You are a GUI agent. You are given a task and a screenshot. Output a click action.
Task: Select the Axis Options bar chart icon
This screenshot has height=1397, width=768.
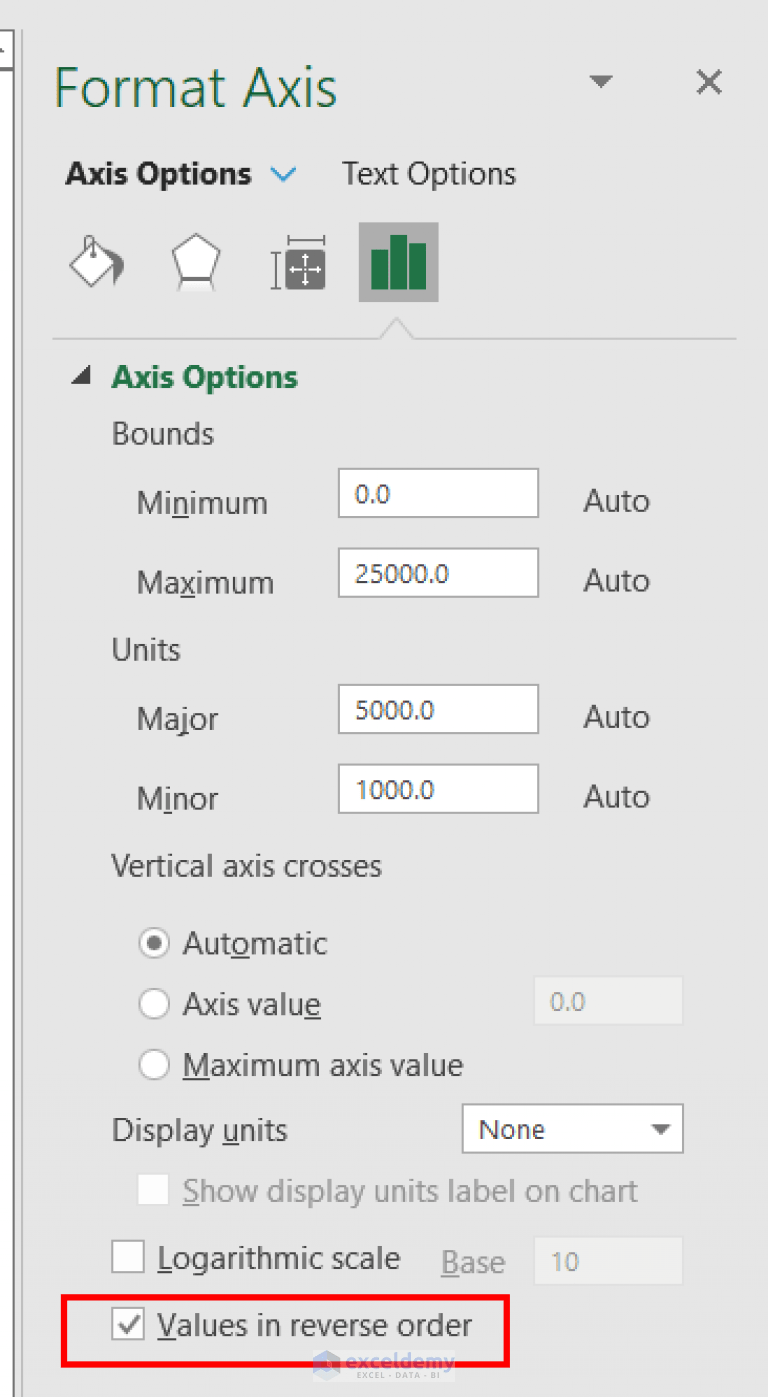(x=398, y=262)
